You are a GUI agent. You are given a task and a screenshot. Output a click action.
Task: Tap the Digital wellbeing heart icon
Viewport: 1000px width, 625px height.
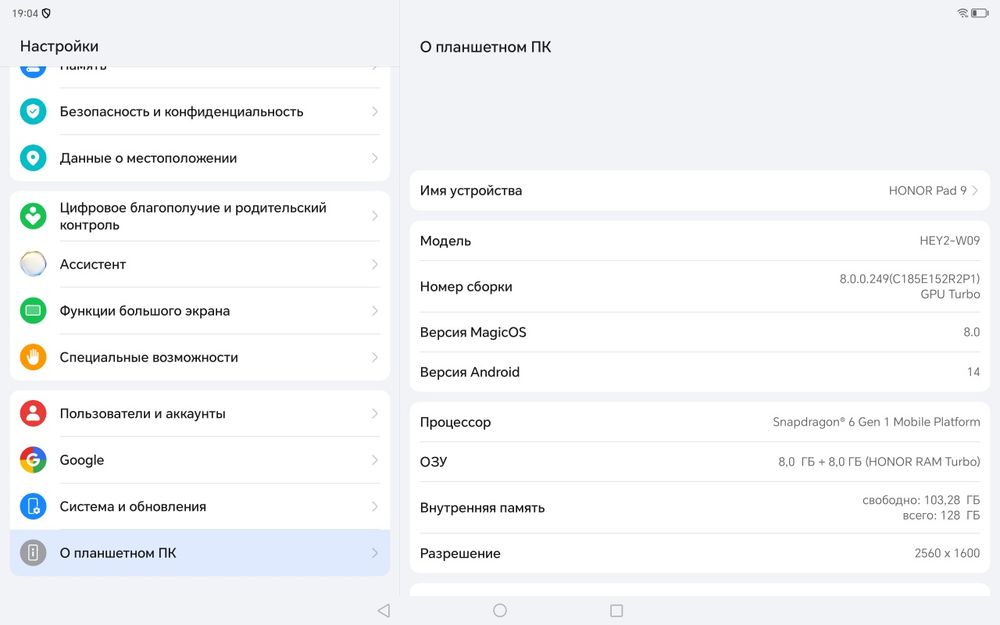tap(33, 216)
